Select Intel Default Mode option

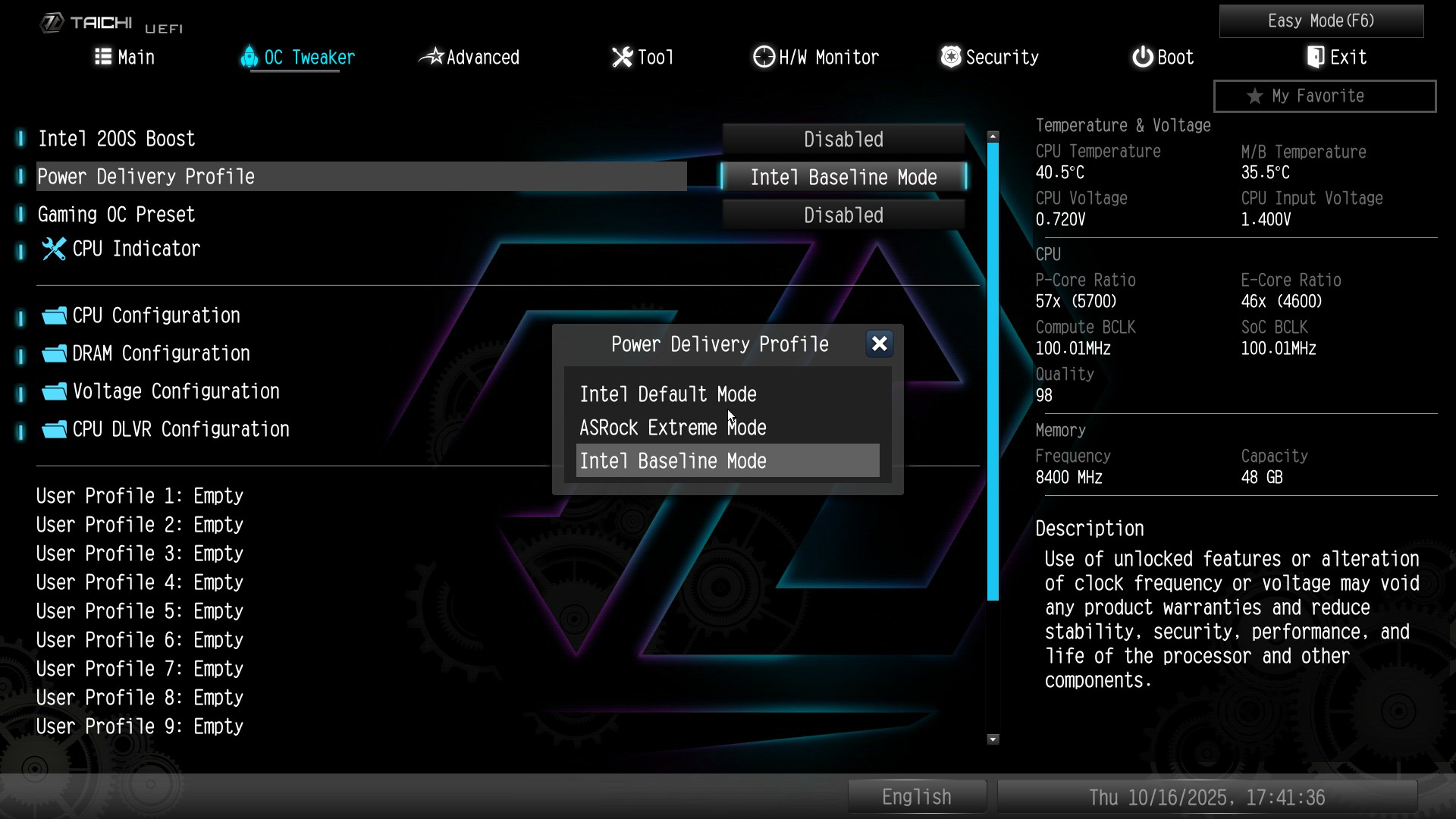[667, 394]
